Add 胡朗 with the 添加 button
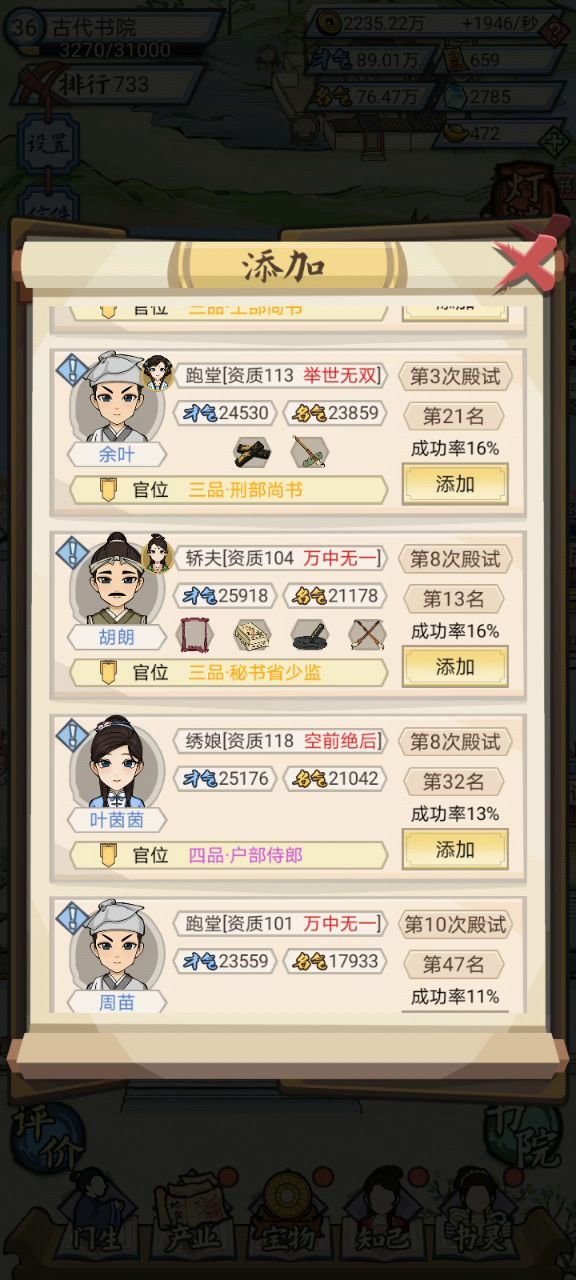Image resolution: width=576 pixels, height=1280 pixels. (455, 667)
